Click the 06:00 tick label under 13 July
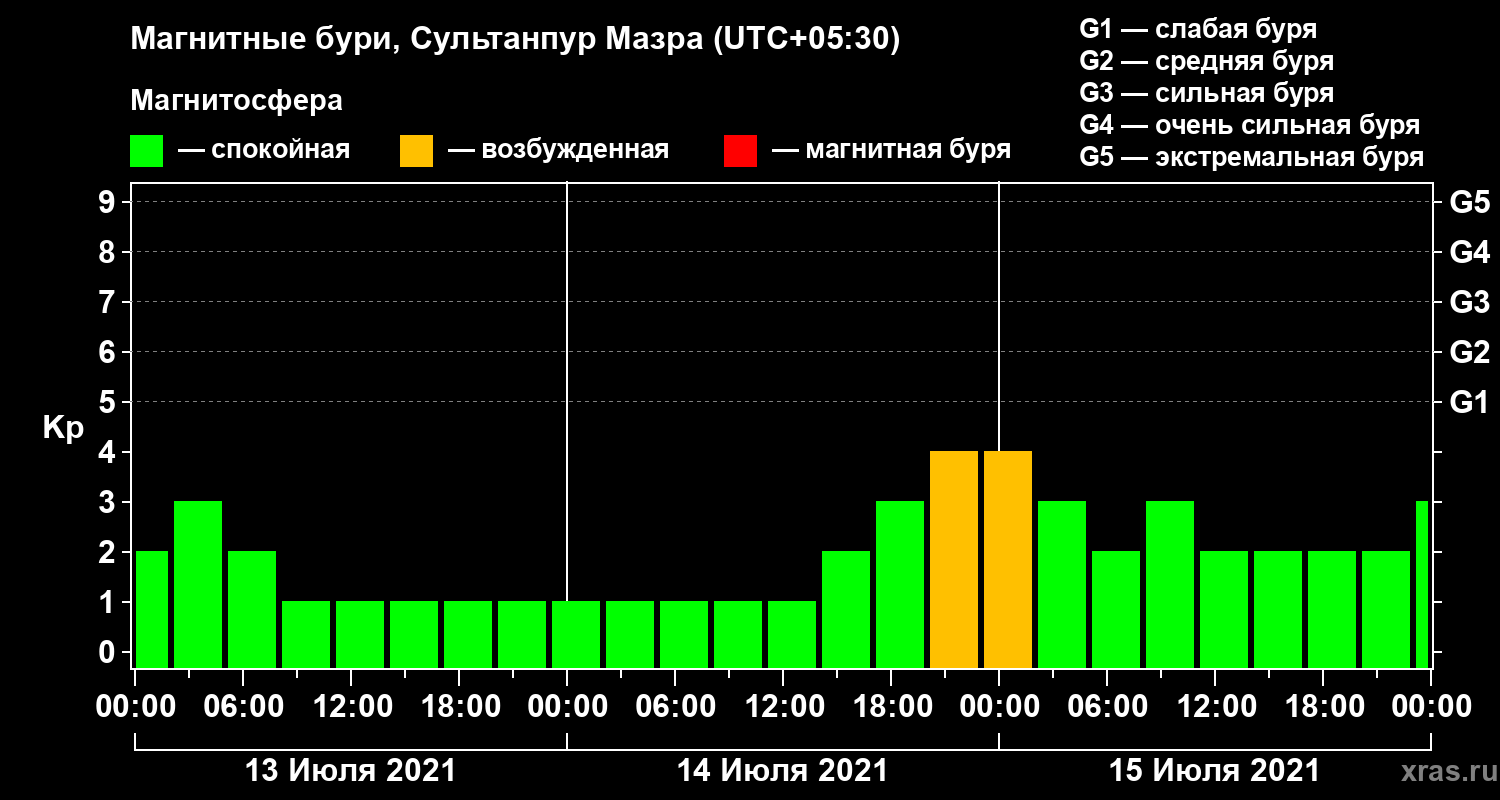This screenshot has height=800, width=1500. 244,706
